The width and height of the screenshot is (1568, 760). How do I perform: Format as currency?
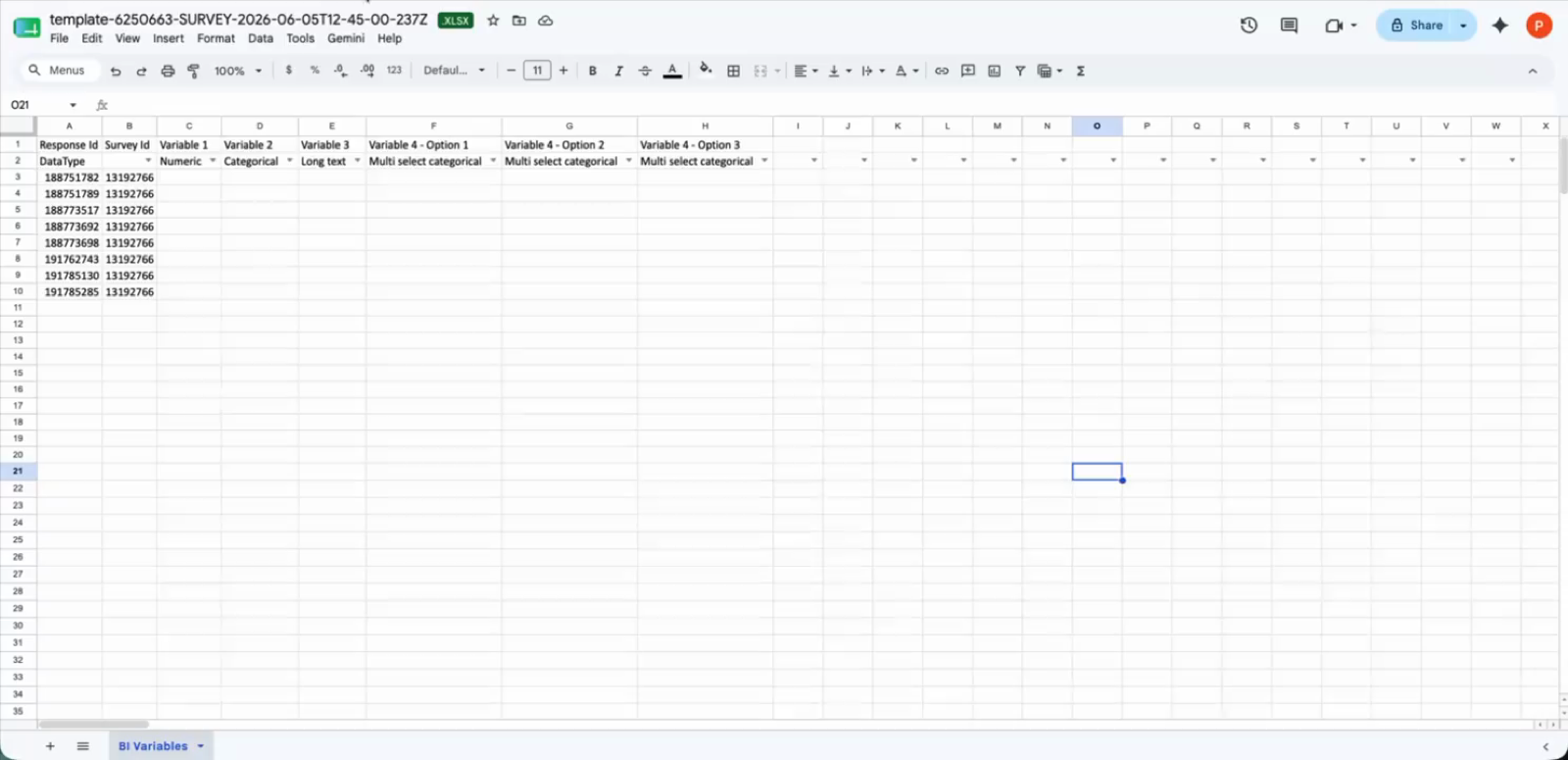tap(288, 71)
